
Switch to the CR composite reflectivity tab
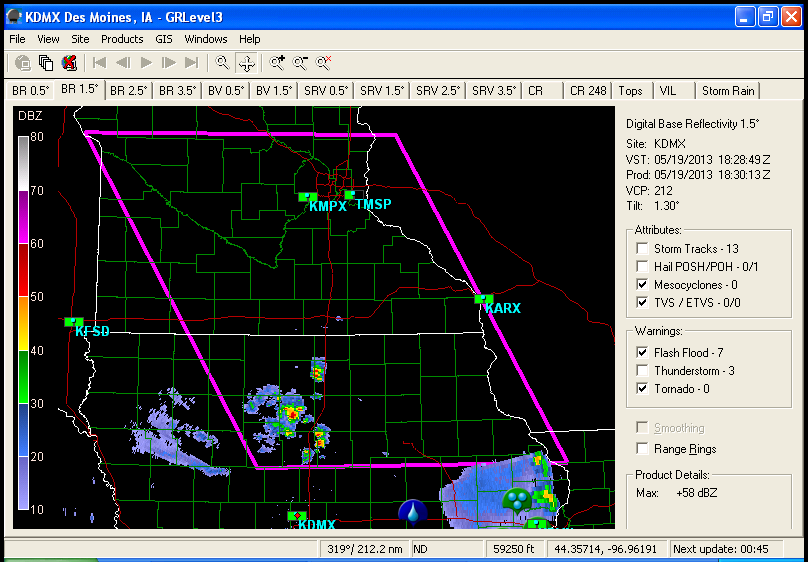click(x=543, y=91)
